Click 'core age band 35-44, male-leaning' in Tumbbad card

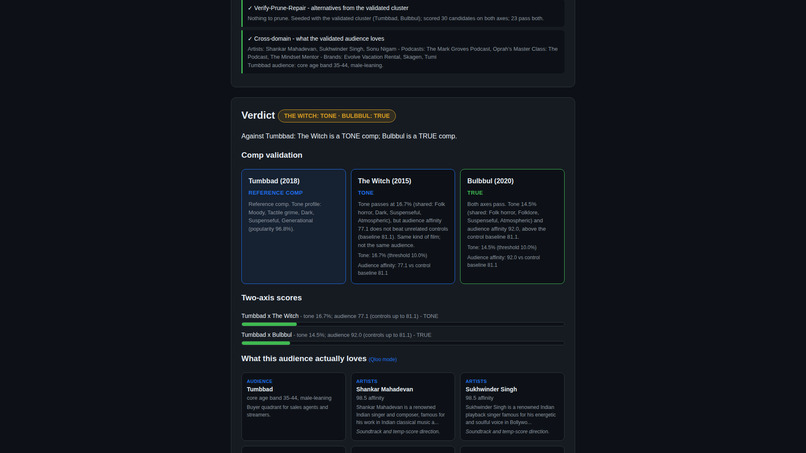click(x=289, y=398)
